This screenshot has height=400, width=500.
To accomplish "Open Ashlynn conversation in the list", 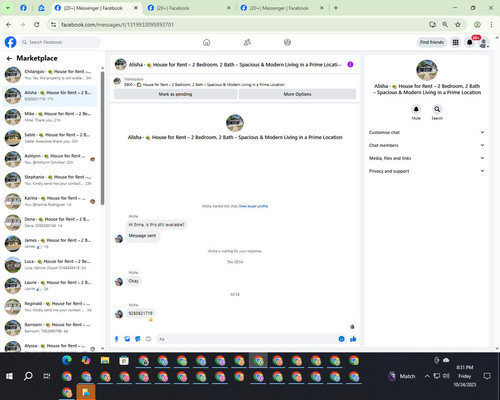I will [50, 159].
